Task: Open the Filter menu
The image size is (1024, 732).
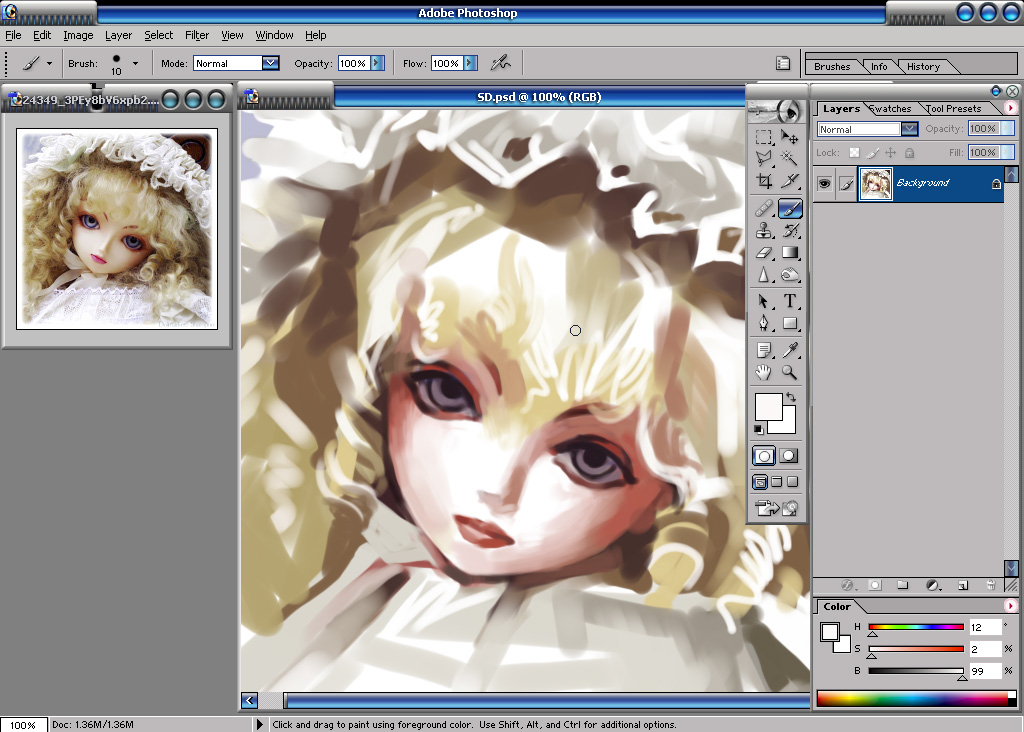Action: pos(197,35)
